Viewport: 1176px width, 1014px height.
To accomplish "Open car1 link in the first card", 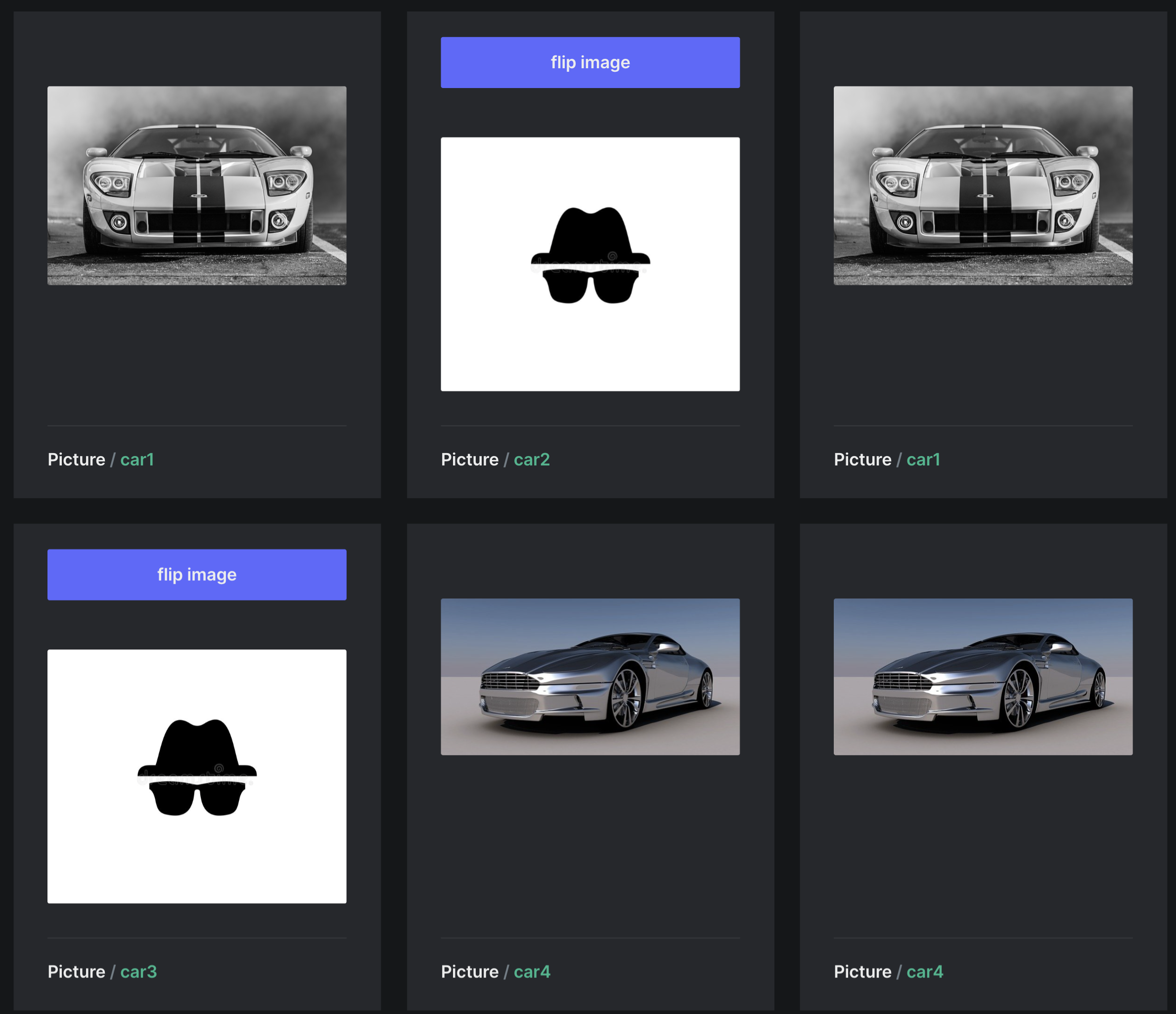I will point(137,460).
